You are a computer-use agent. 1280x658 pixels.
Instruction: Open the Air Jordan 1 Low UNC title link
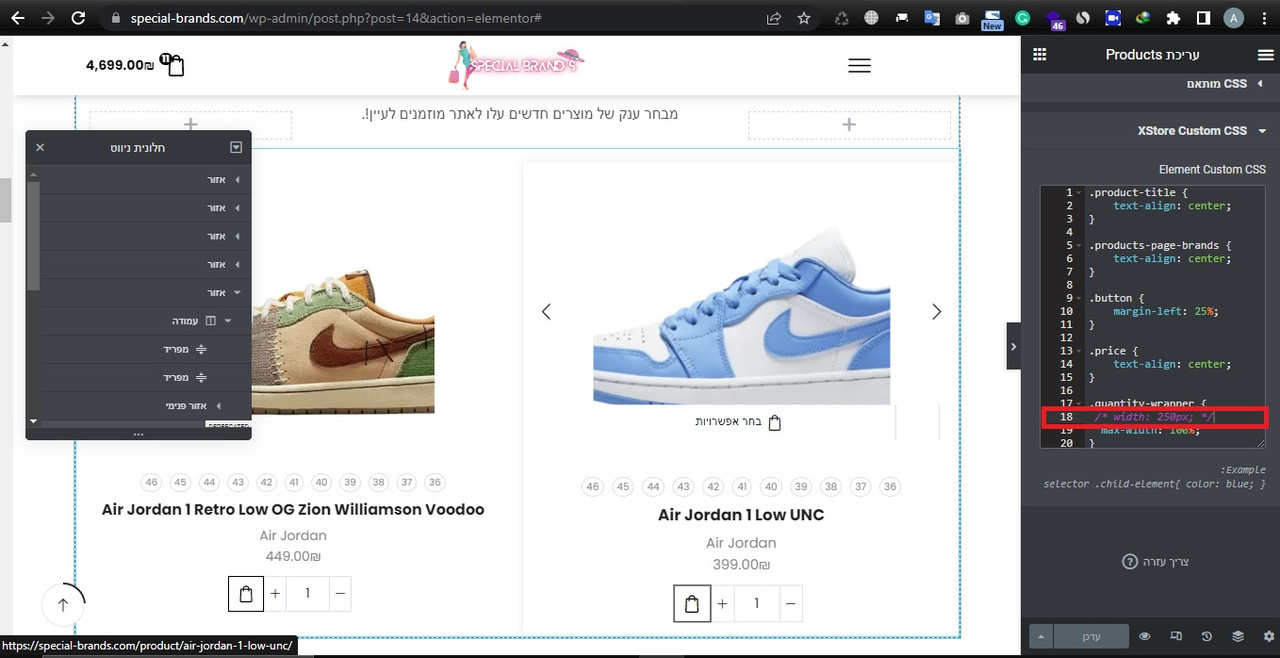click(741, 515)
